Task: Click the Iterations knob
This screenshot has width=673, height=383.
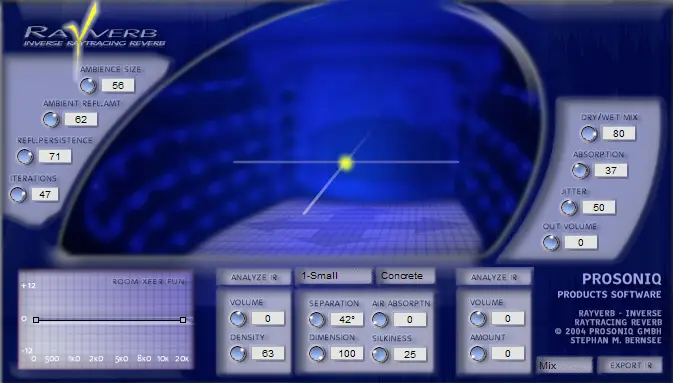Action: (x=18, y=195)
